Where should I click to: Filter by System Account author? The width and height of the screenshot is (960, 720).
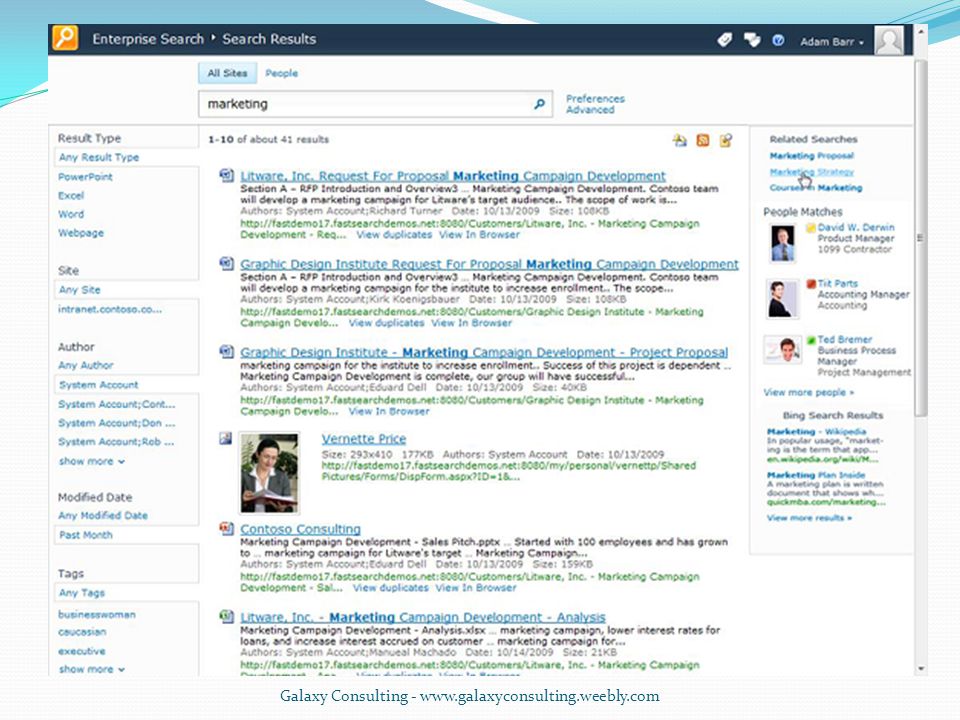(99, 385)
